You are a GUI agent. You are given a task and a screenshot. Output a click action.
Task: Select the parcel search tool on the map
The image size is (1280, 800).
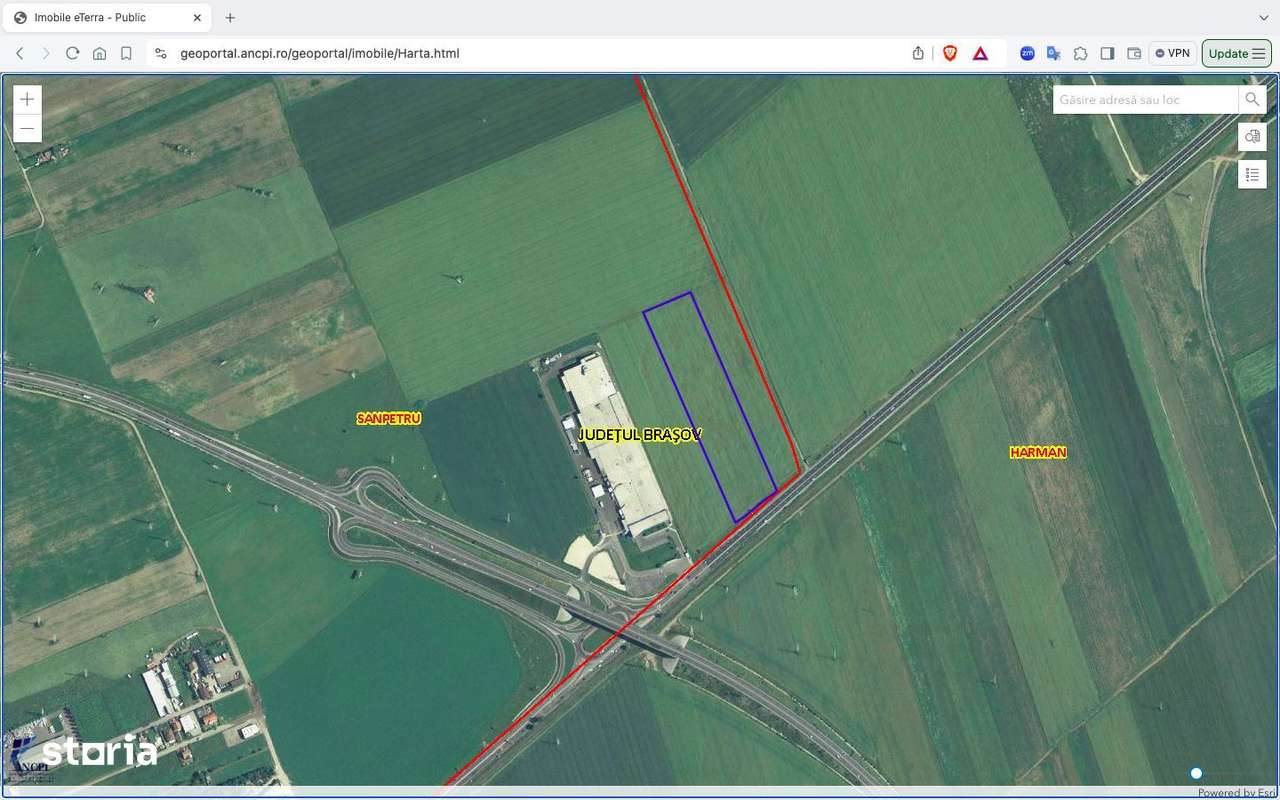coord(1252,136)
